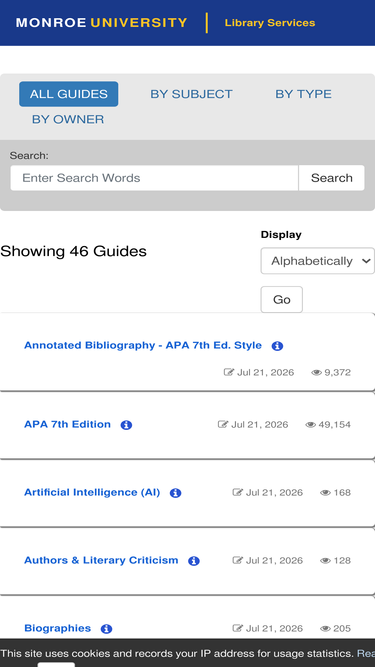Open Authors & Literary Criticism guide
This screenshot has width=375, height=667.
101,561
